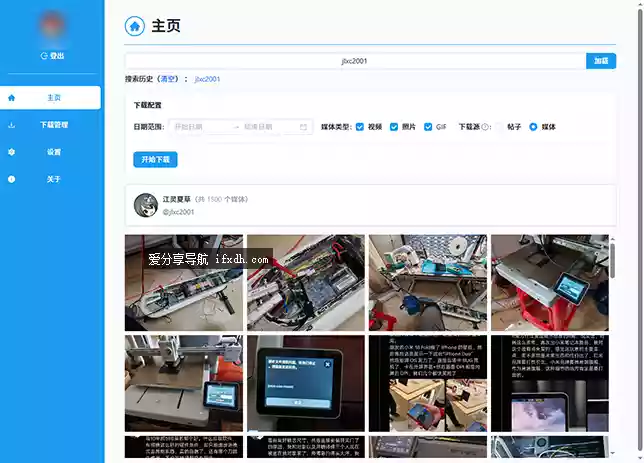
Task: Focus the username search field with jlxc2001
Action: [355, 61]
